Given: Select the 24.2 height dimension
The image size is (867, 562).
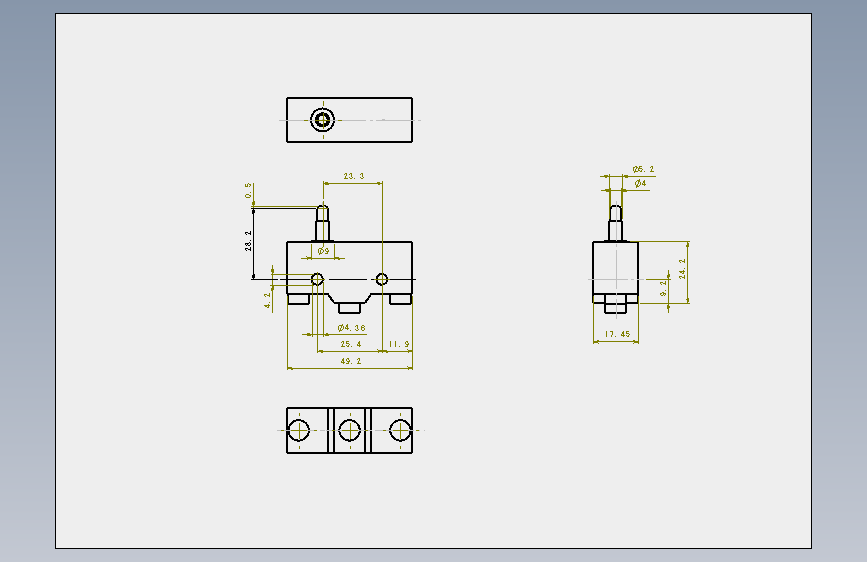Looking at the screenshot, I should [682, 268].
